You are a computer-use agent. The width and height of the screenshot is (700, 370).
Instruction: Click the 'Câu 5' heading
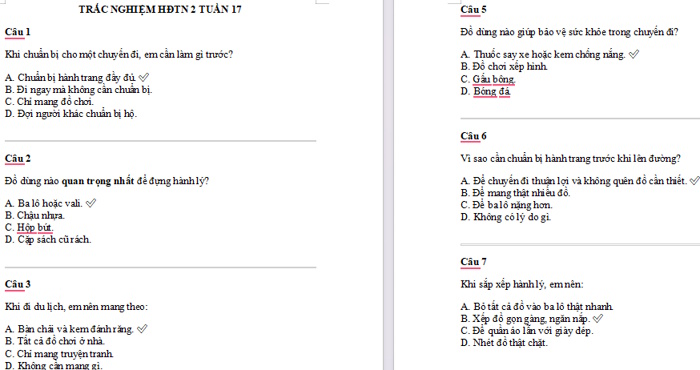click(474, 9)
